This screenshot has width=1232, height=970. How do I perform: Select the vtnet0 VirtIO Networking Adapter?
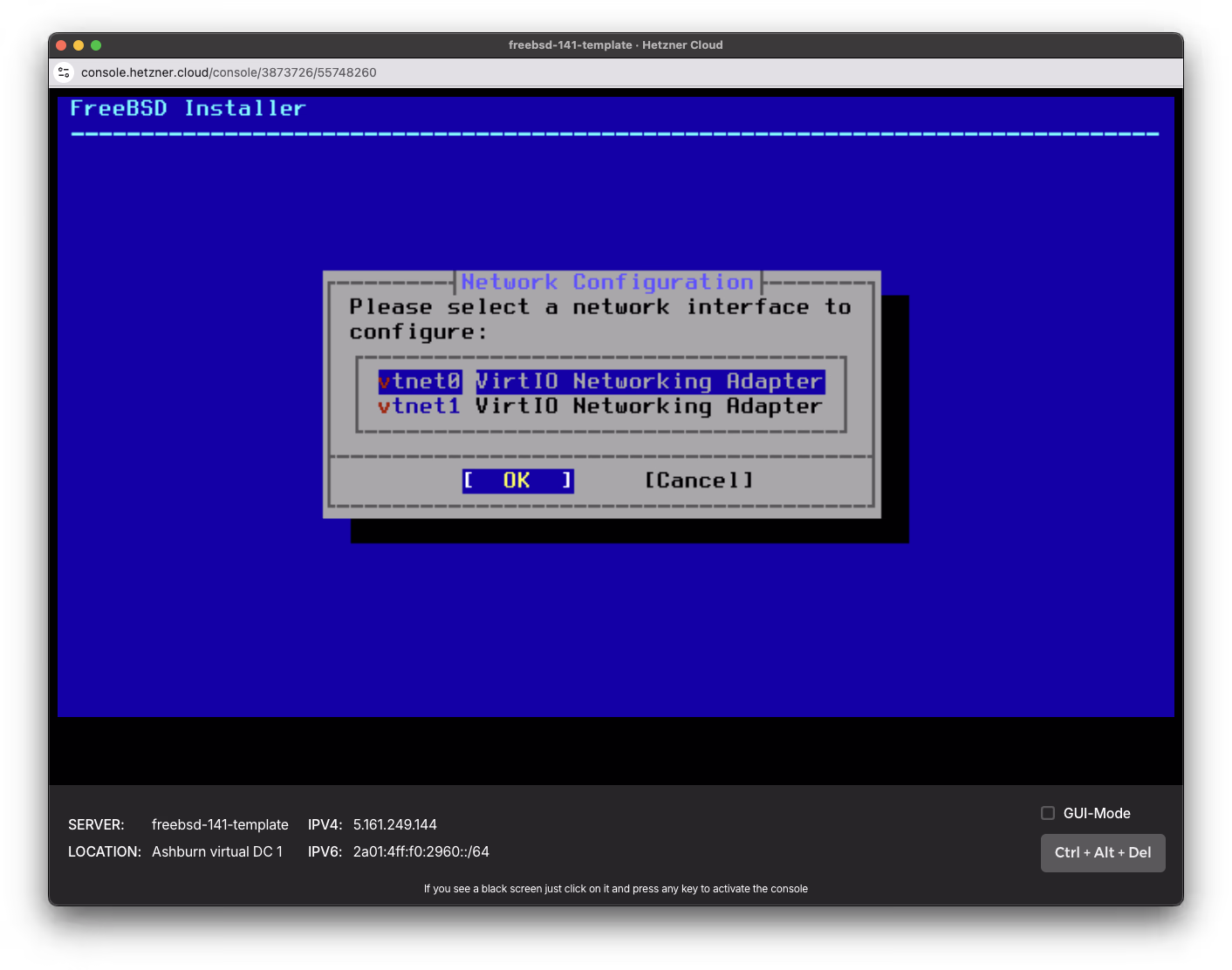coord(600,381)
